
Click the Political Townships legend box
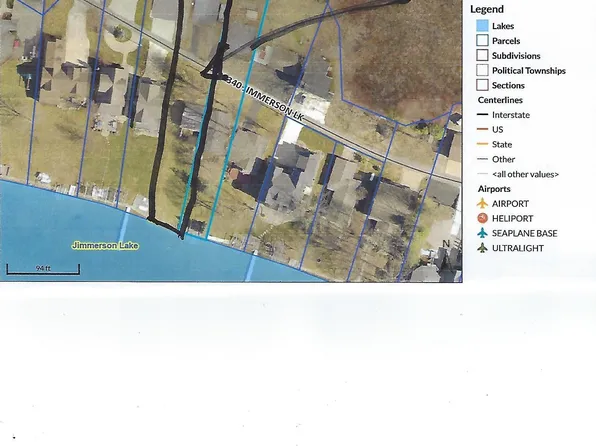tap(482, 70)
